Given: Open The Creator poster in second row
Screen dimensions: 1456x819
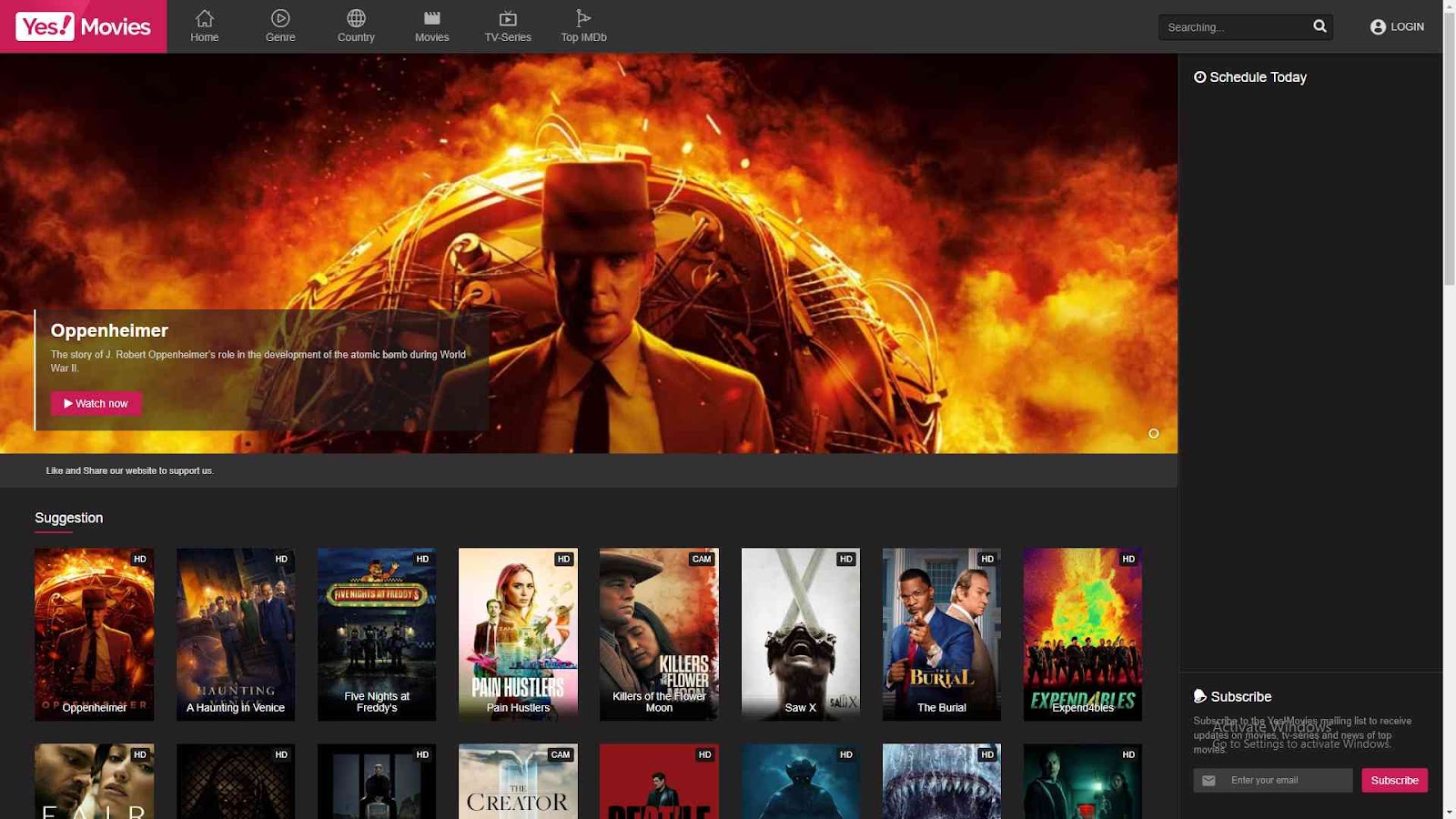Looking at the screenshot, I should [x=518, y=782].
